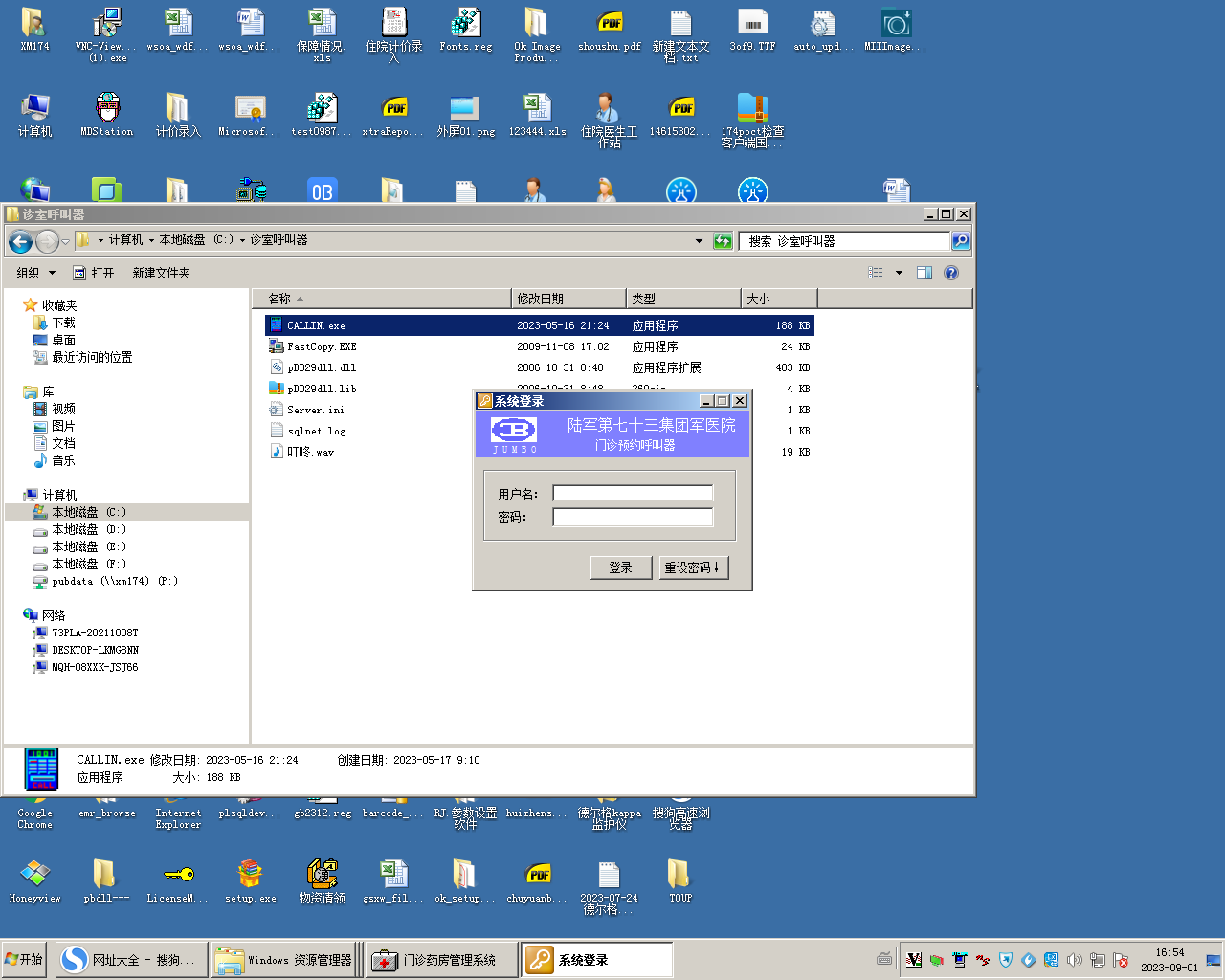Viewport: 1225px width, 980px height.
Task: Open 最近访问的位置 in navigation pane
Action: 82,357
